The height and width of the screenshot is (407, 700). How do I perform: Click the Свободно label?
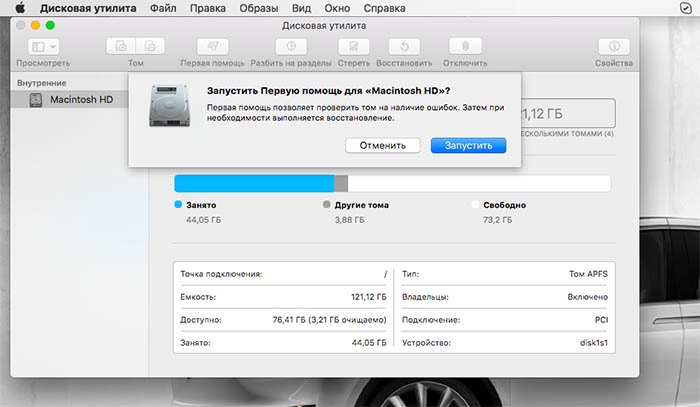(504, 205)
